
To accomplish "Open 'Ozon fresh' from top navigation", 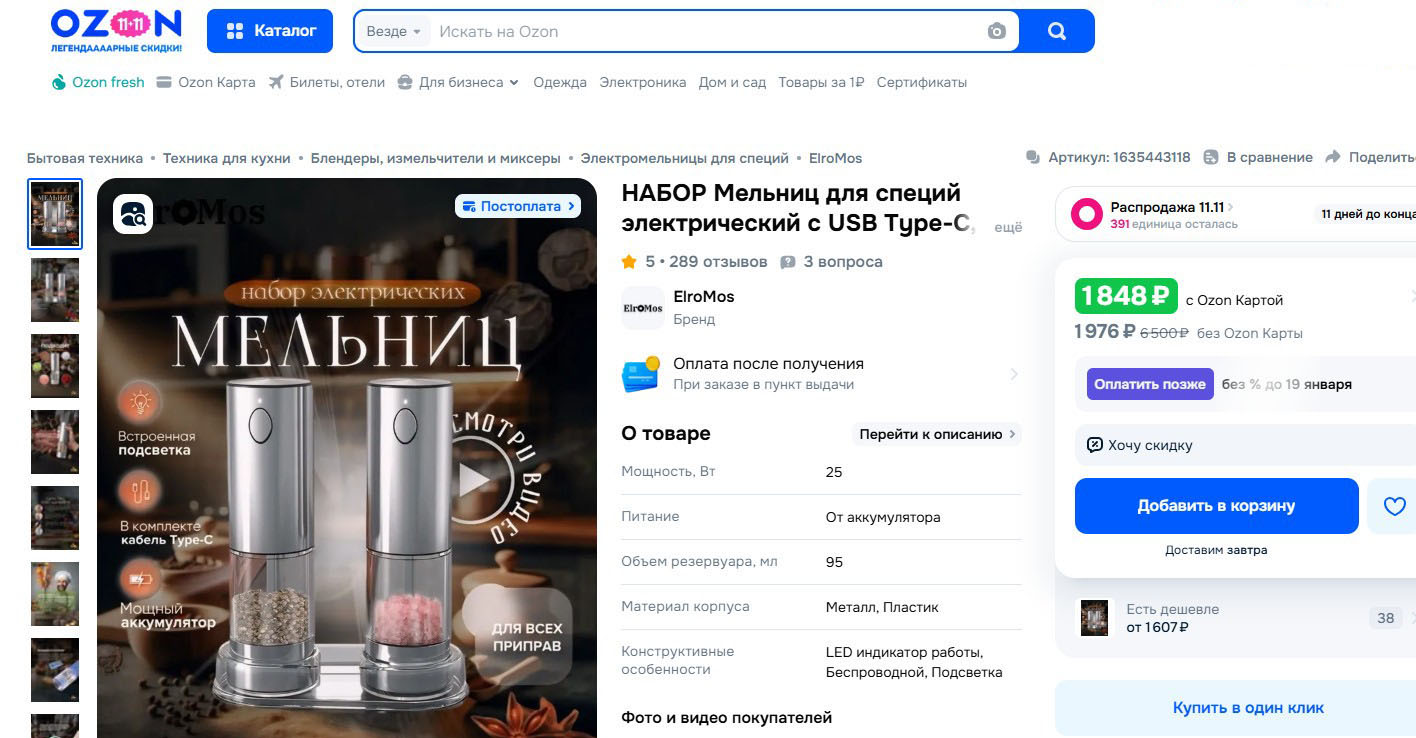I will pyautogui.click(x=98, y=82).
